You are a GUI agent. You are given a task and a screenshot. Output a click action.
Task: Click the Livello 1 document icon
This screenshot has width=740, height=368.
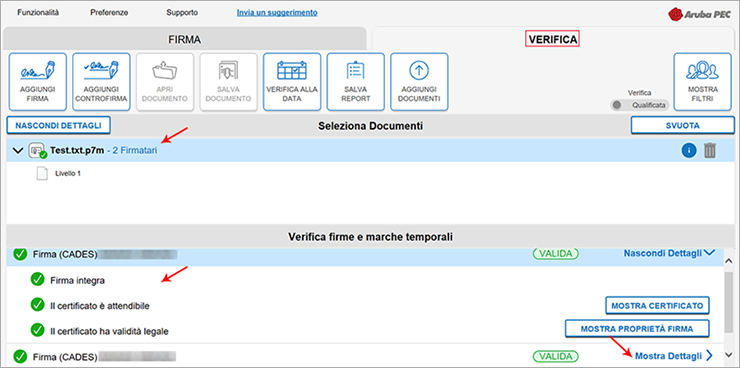[42, 174]
